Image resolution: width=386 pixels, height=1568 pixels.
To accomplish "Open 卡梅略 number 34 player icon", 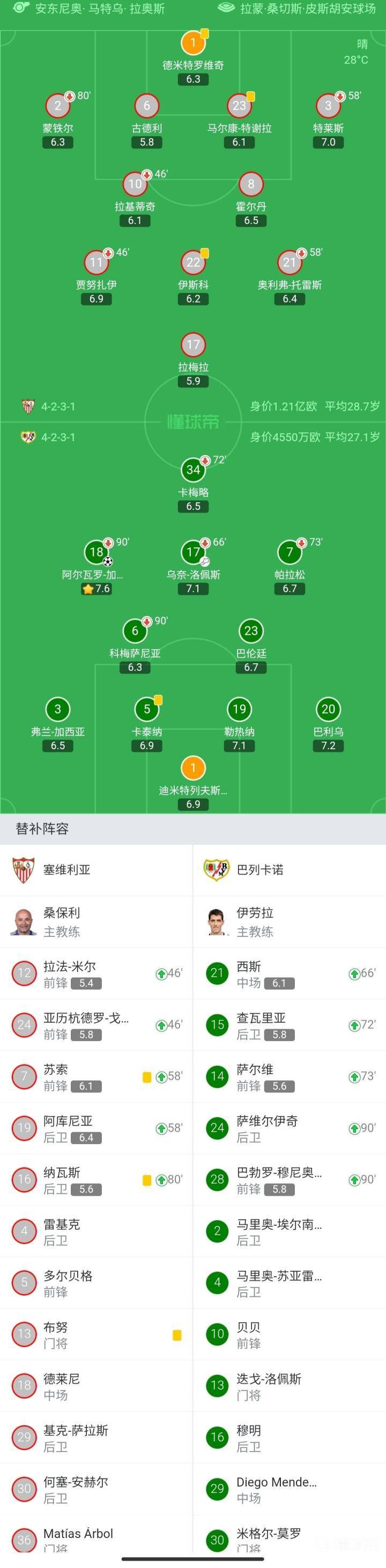I will [194, 470].
